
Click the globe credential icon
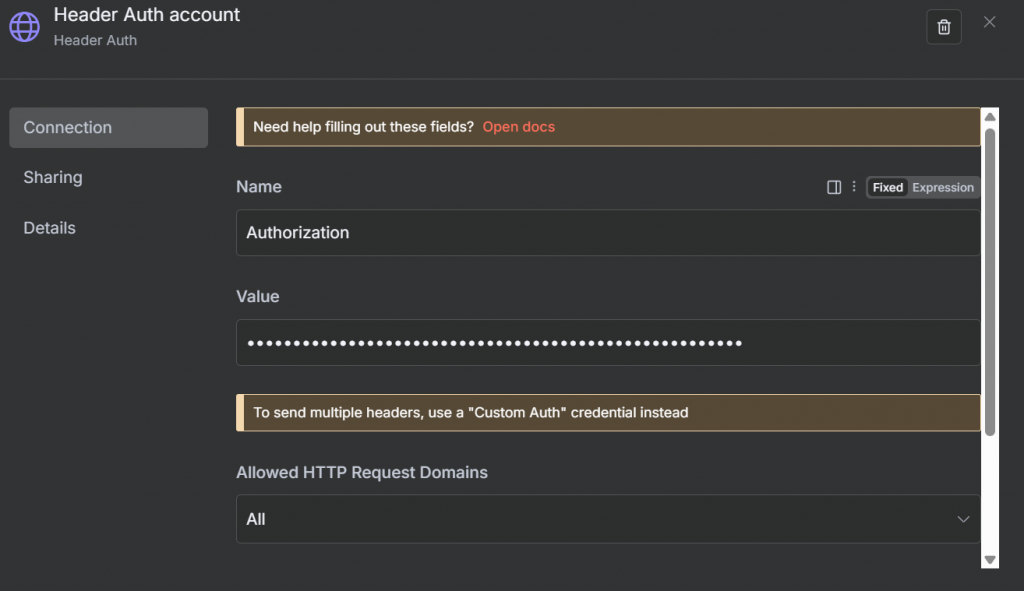coord(24,27)
